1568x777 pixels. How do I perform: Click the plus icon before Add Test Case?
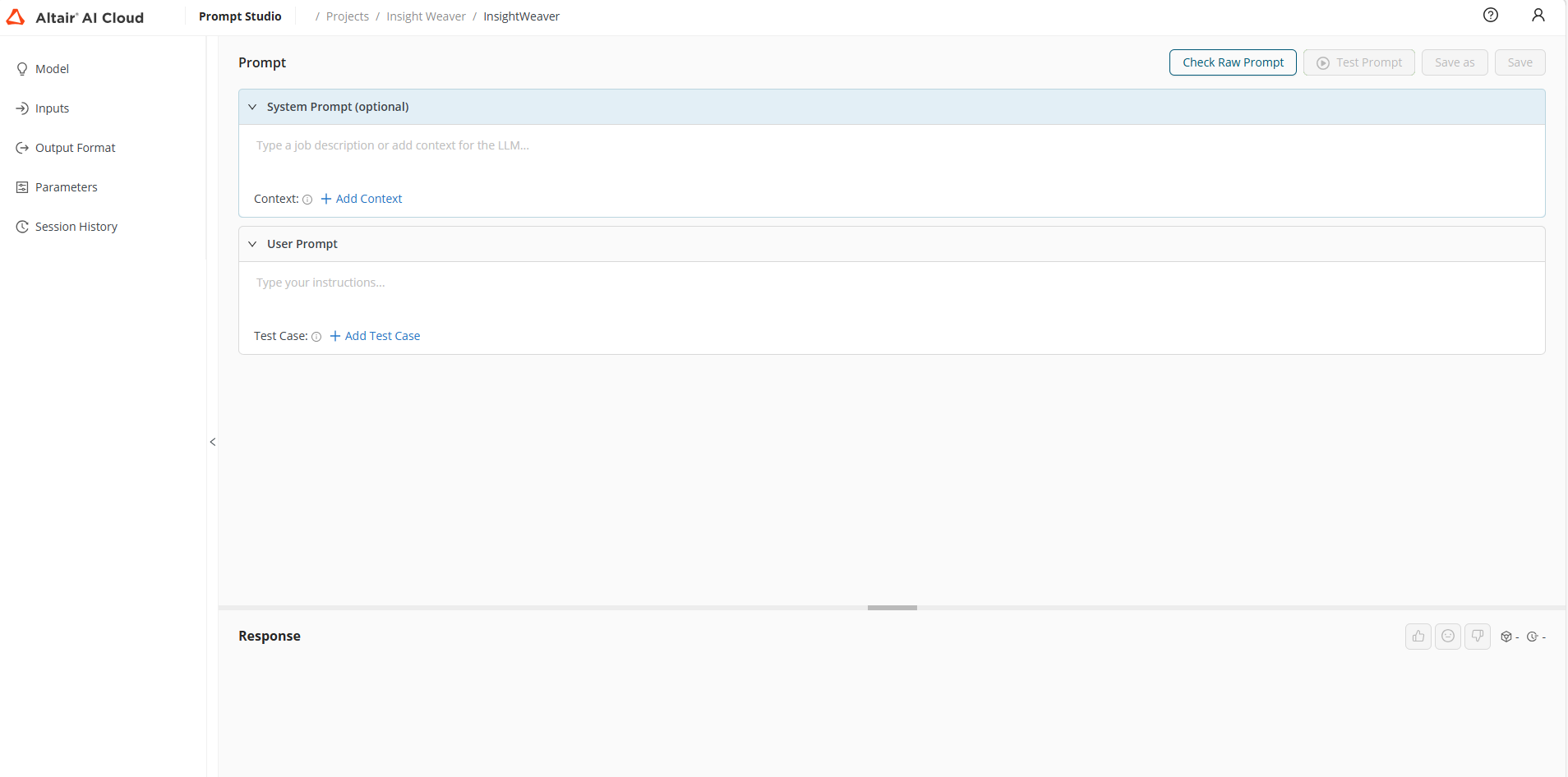click(335, 336)
